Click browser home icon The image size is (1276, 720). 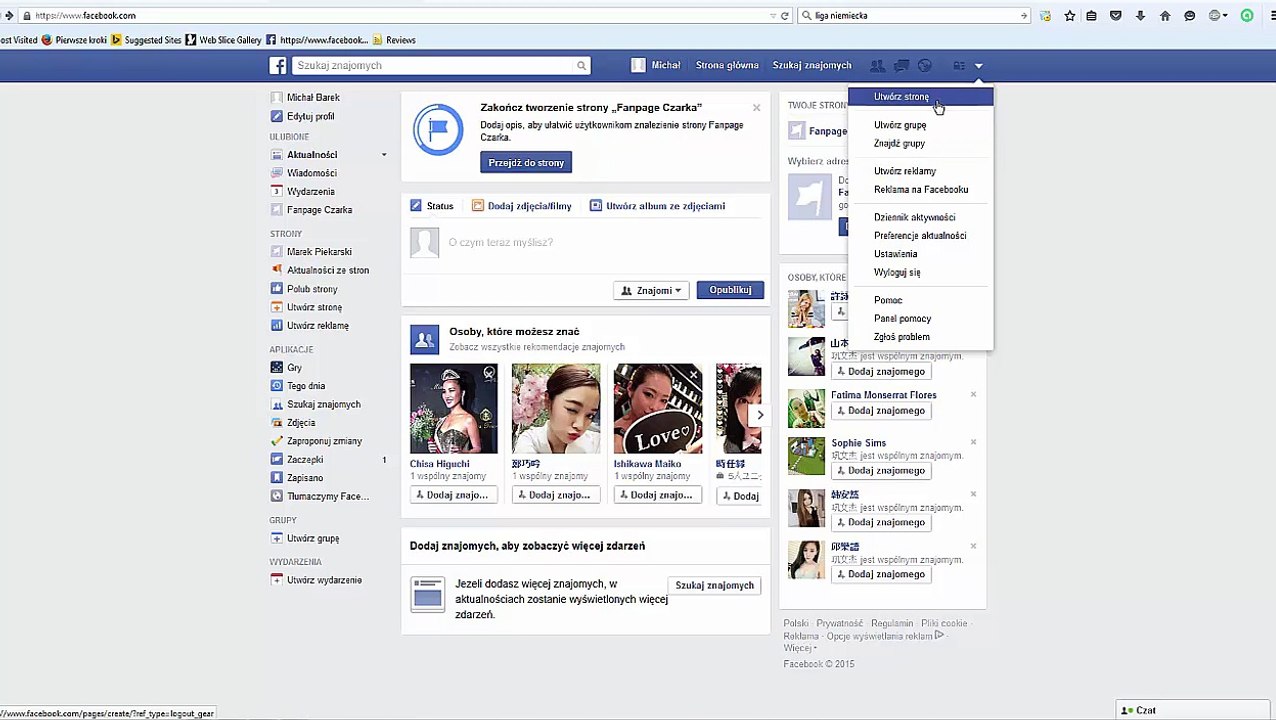(x=1165, y=16)
